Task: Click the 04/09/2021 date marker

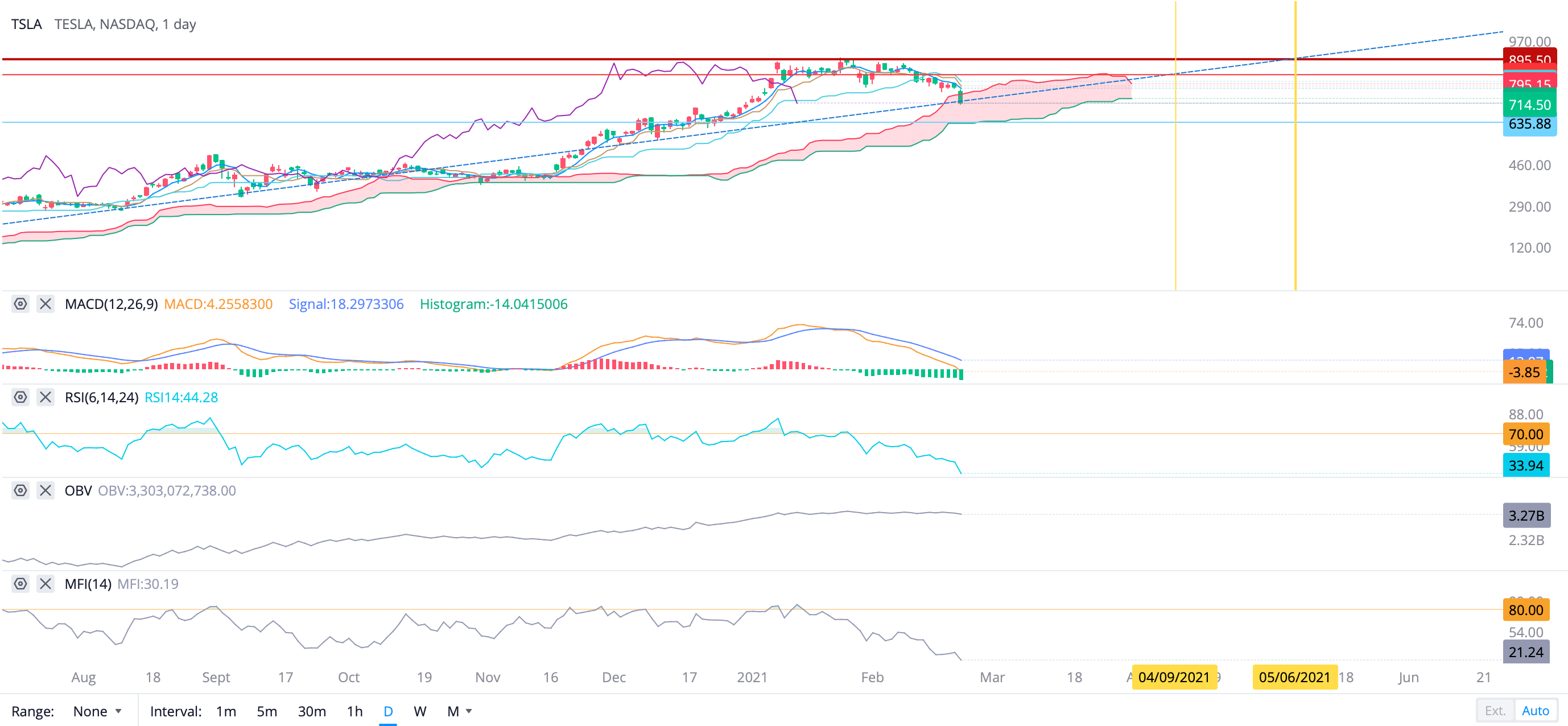Action: tap(1174, 677)
